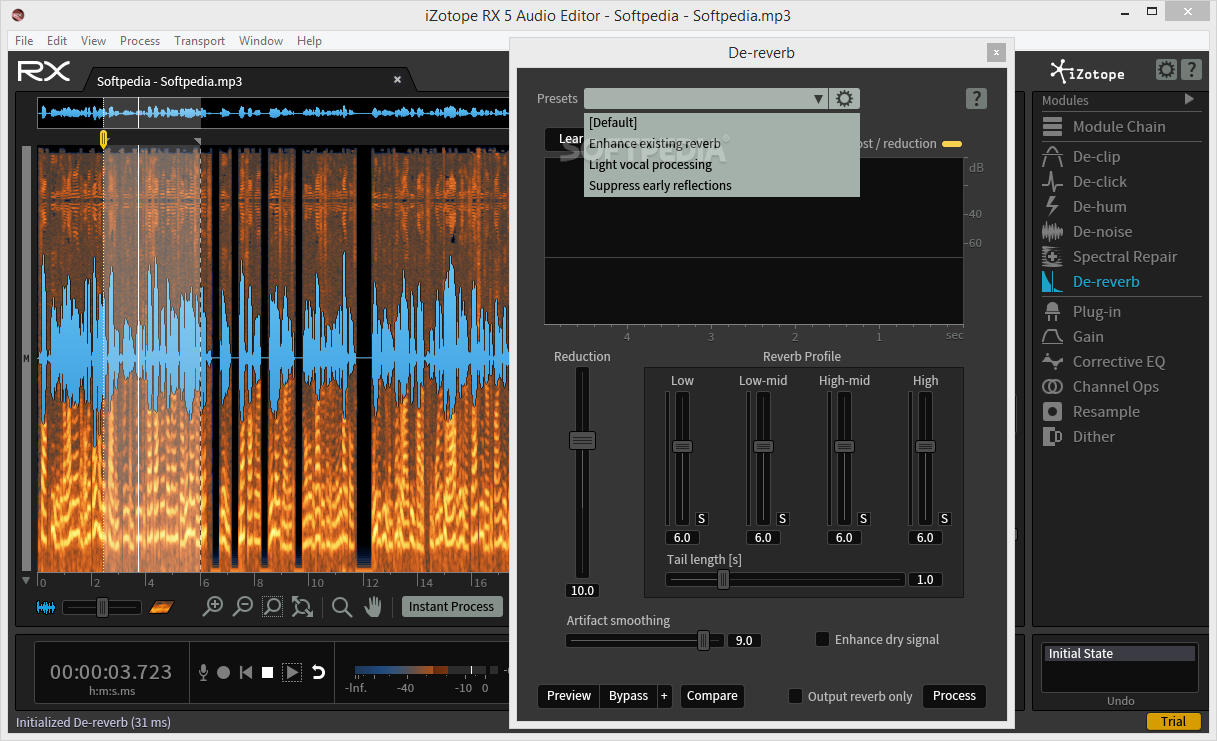The image size is (1217, 741).
Task: Open preset options gear in De-reverb
Action: pyautogui.click(x=844, y=98)
